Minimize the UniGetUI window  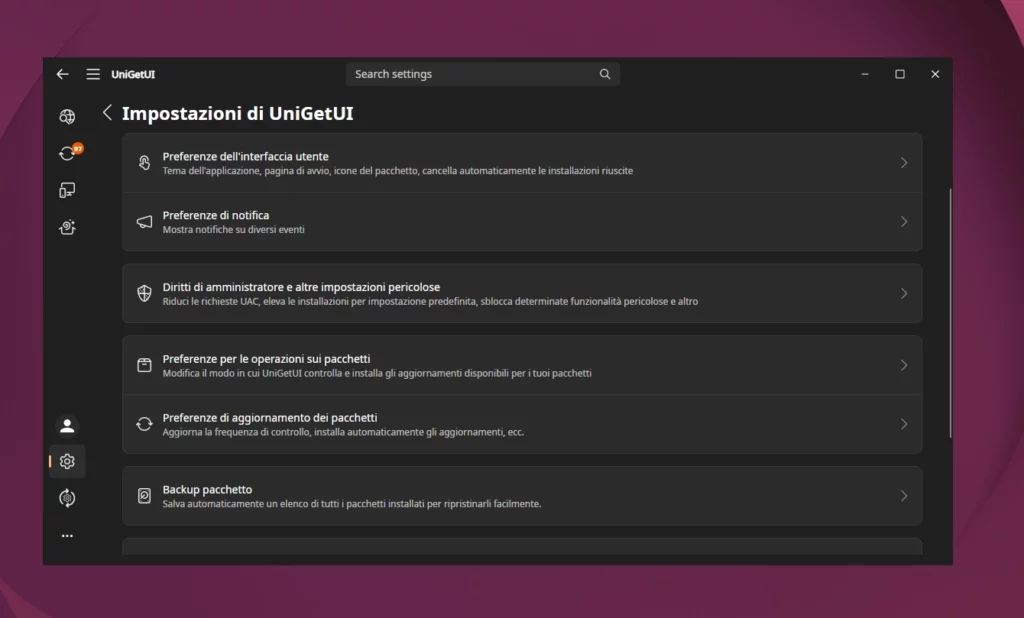pos(865,74)
